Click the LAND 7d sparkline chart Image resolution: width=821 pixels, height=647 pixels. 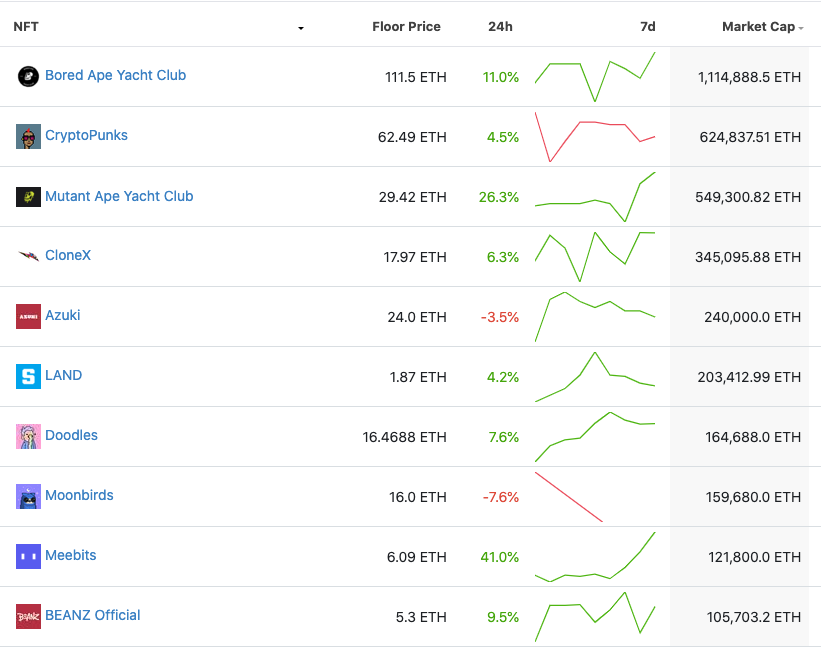595,377
